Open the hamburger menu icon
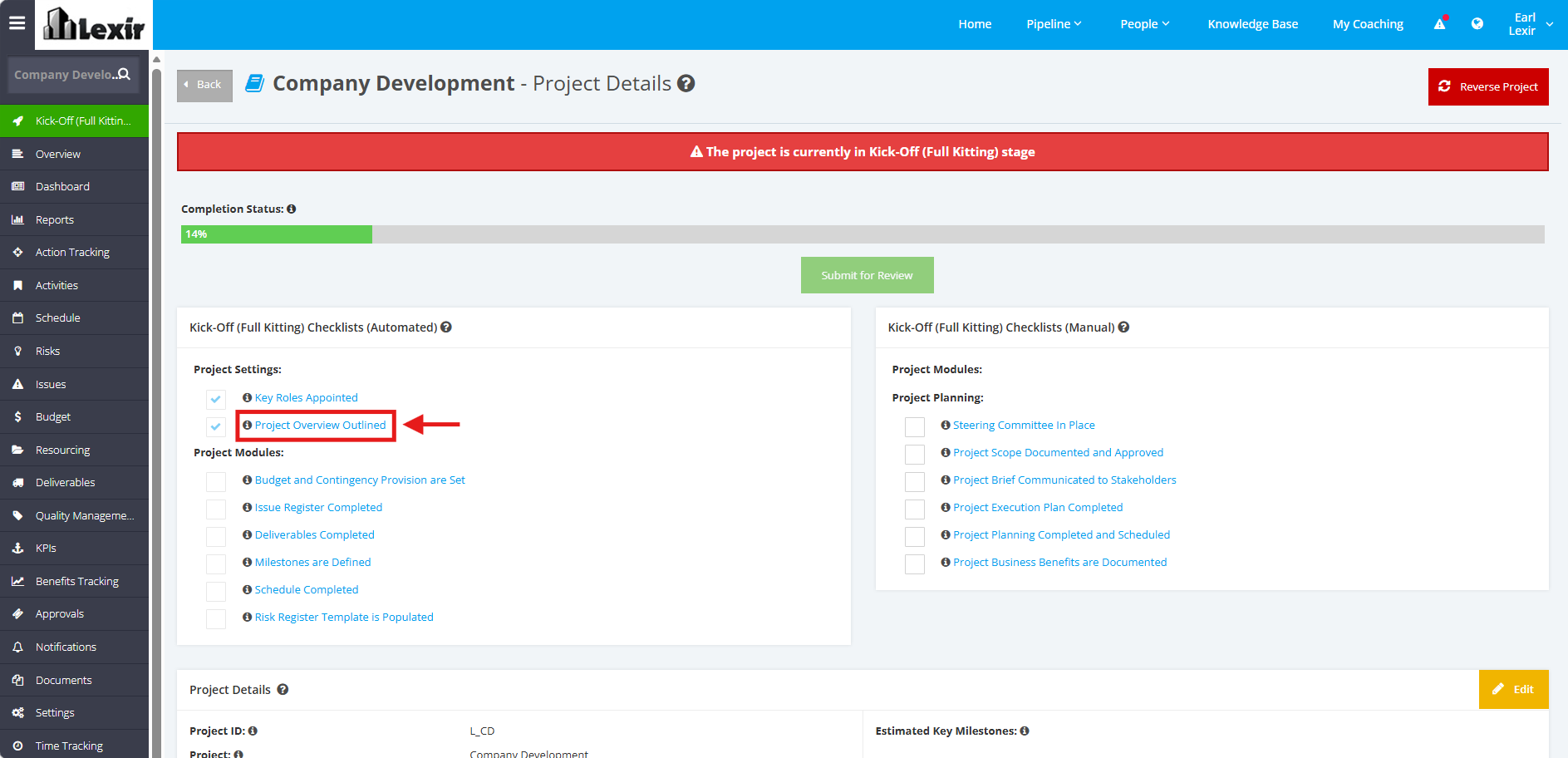The image size is (1568, 758). coord(17,23)
